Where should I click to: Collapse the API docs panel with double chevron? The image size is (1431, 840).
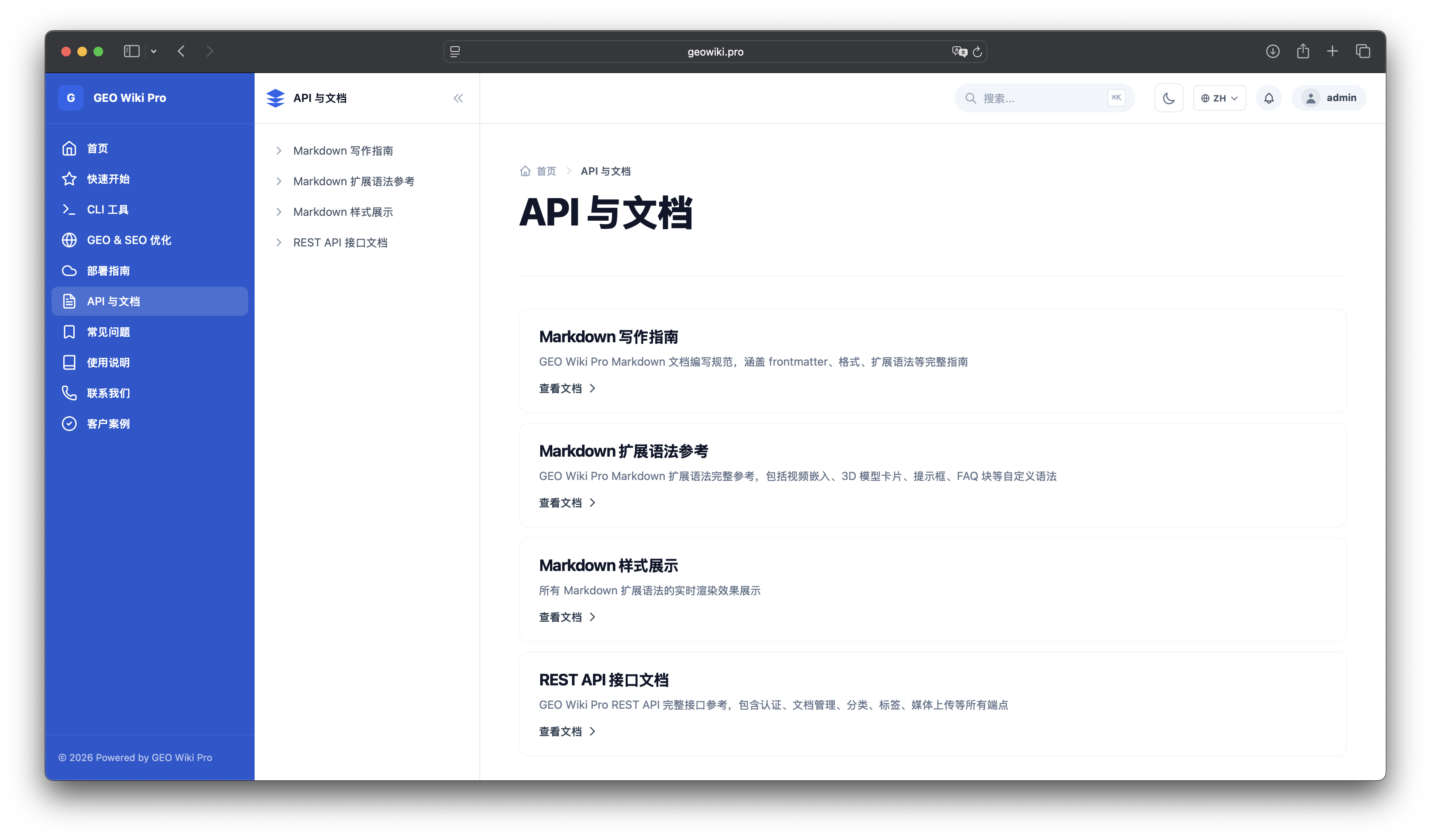click(458, 98)
